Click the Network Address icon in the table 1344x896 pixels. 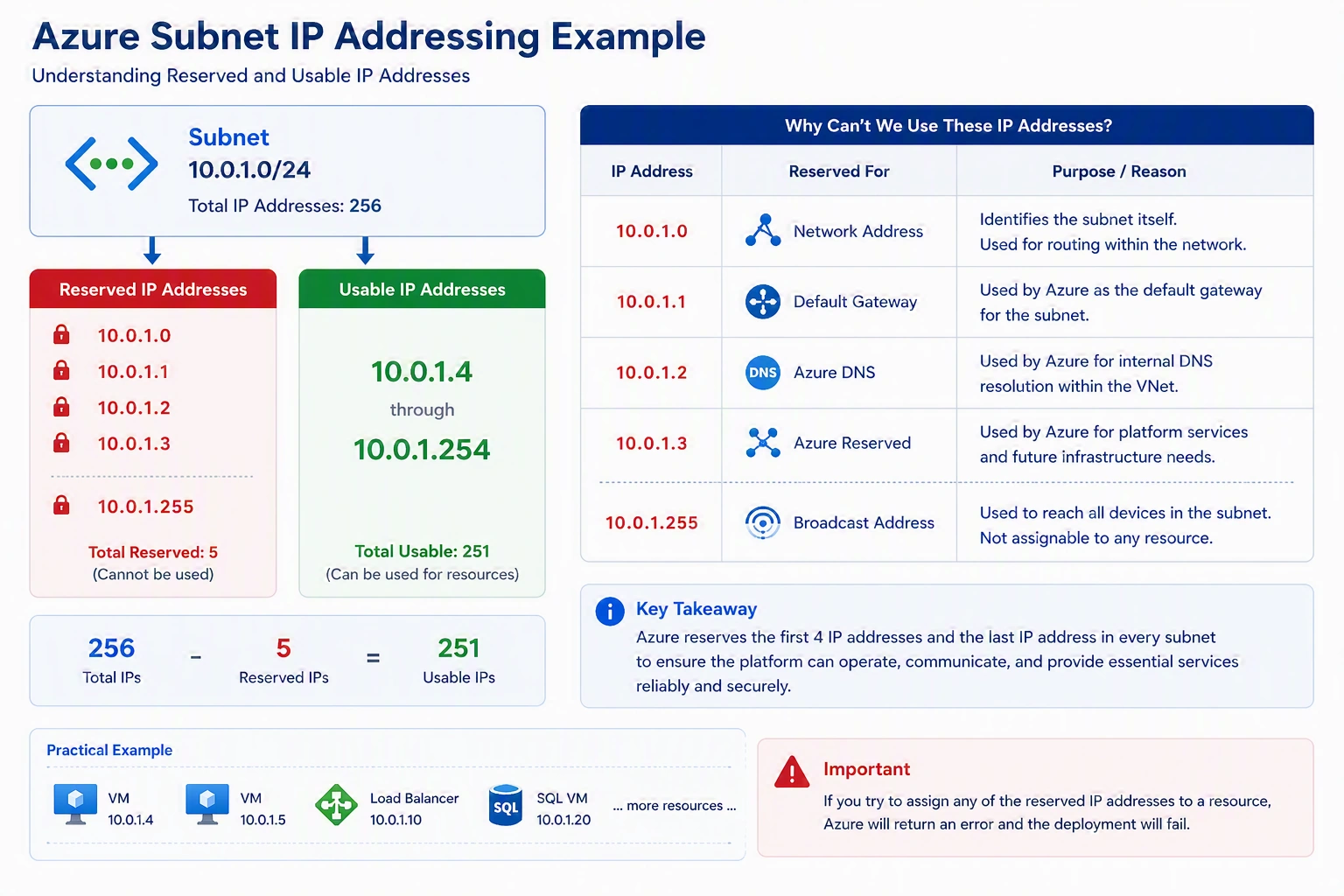(763, 230)
